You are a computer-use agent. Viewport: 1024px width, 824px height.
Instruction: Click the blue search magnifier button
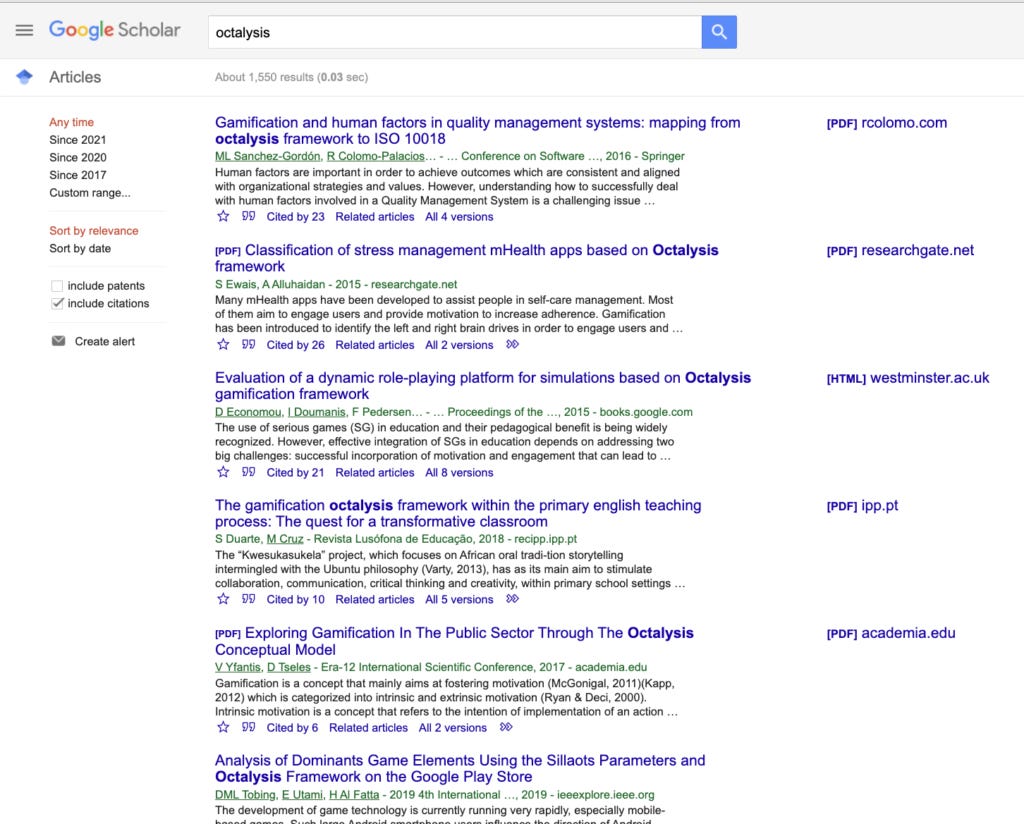[x=718, y=31]
